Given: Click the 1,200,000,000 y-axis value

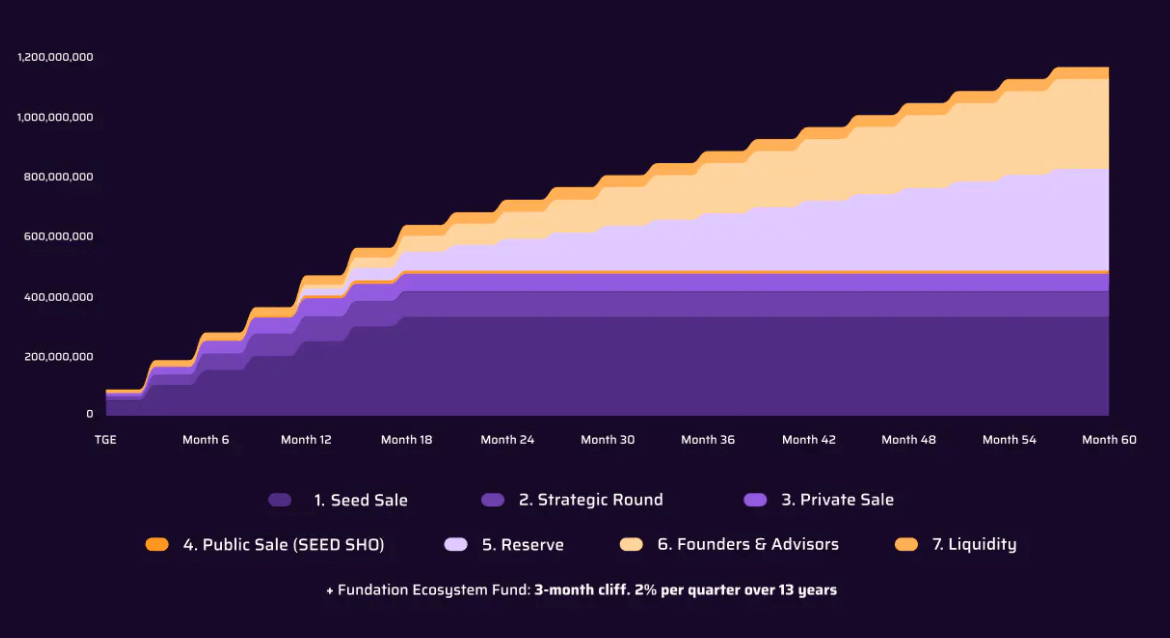Looking at the screenshot, I should point(55,57).
